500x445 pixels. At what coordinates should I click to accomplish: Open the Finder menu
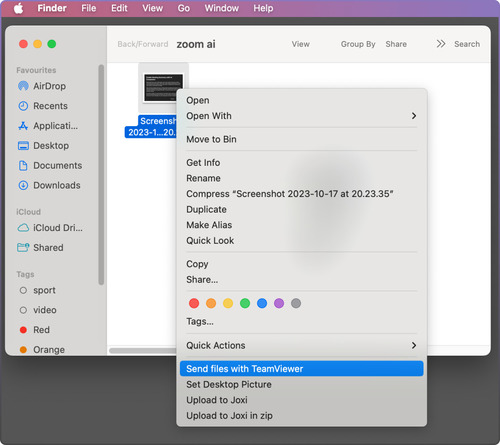click(x=52, y=8)
